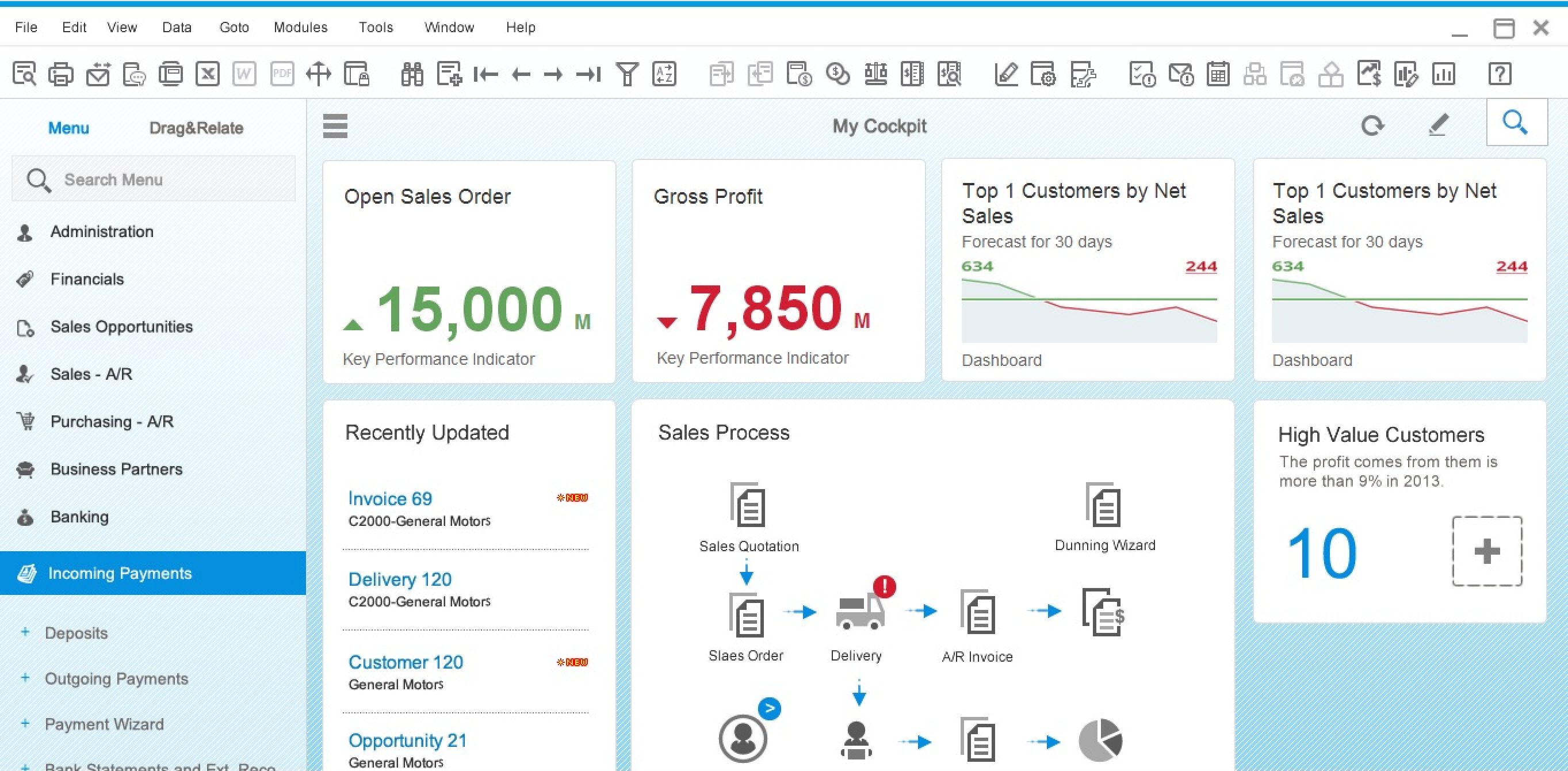Switch to the Drag&Relate tab
This screenshot has height=771, width=1568.
tap(197, 128)
